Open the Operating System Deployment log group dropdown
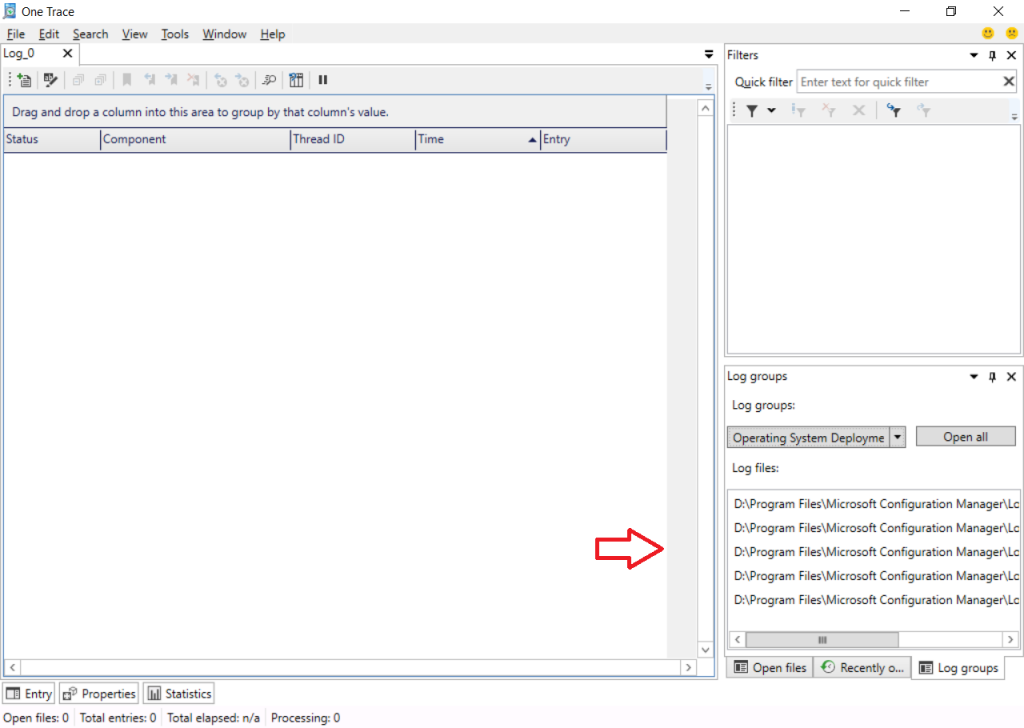1024x728 pixels. (897, 436)
